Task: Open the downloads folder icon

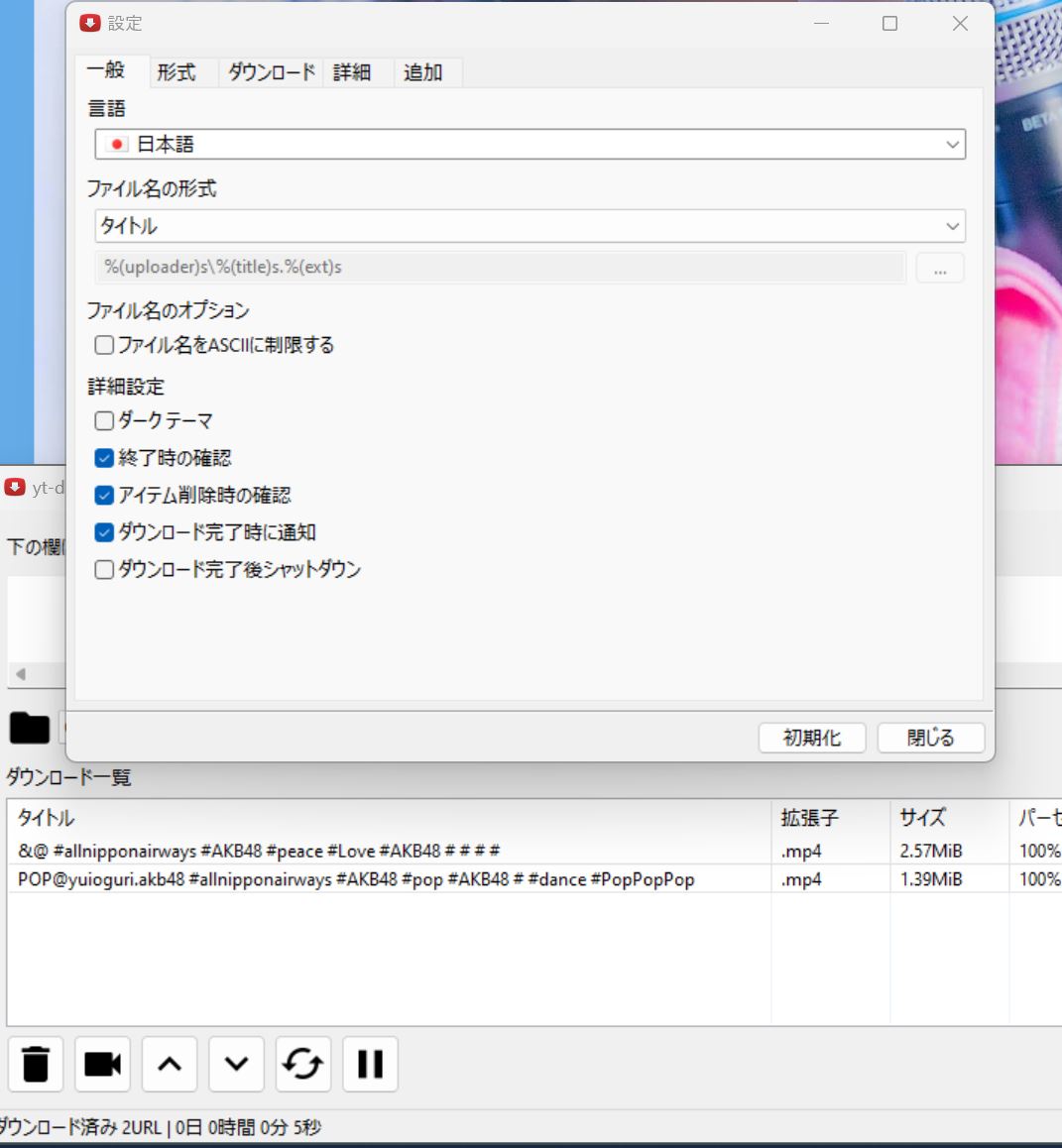Action: (x=30, y=728)
